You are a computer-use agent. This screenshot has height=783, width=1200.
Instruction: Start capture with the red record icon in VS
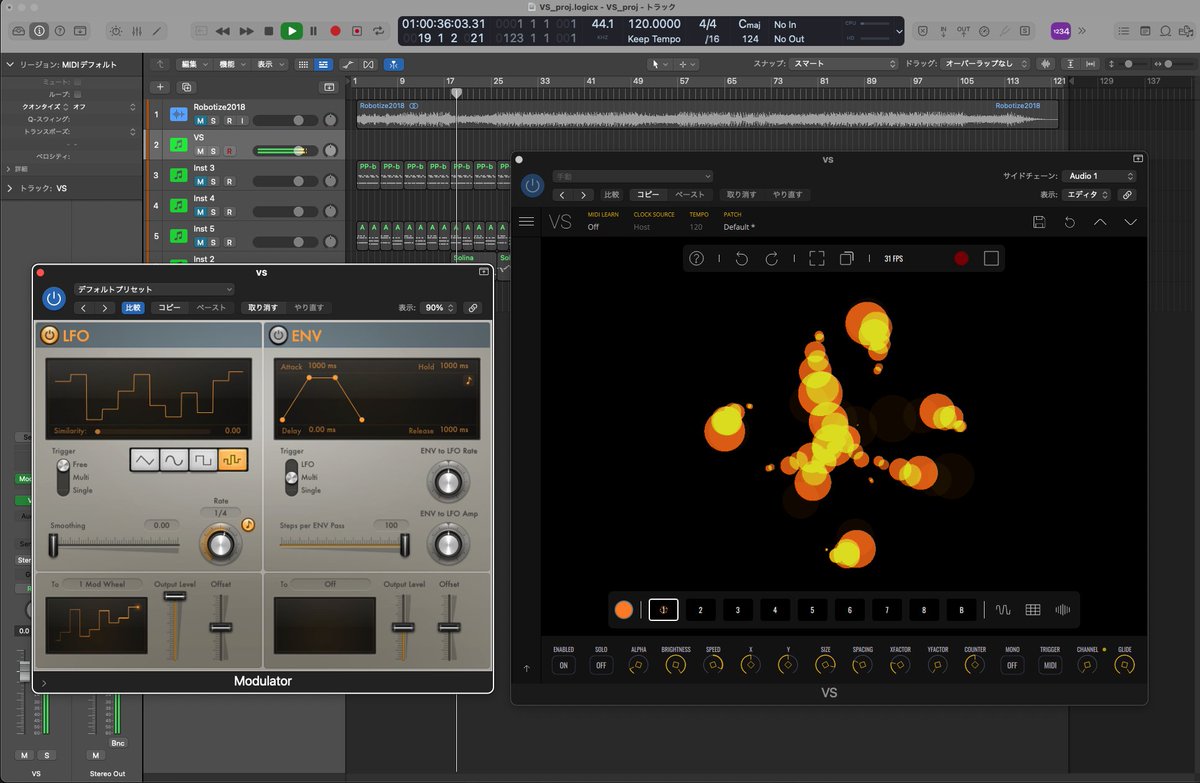(x=961, y=257)
